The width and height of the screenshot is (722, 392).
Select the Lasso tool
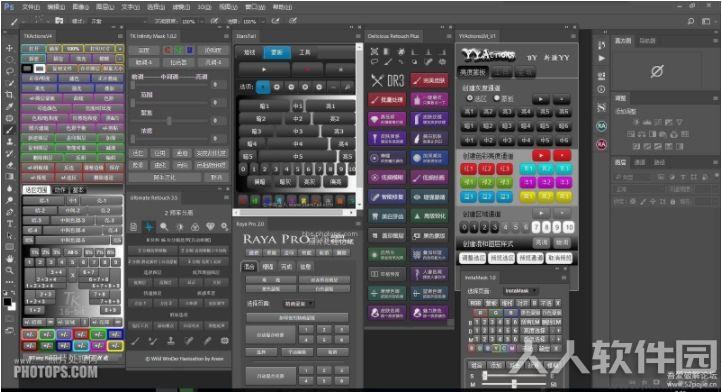click(9, 71)
